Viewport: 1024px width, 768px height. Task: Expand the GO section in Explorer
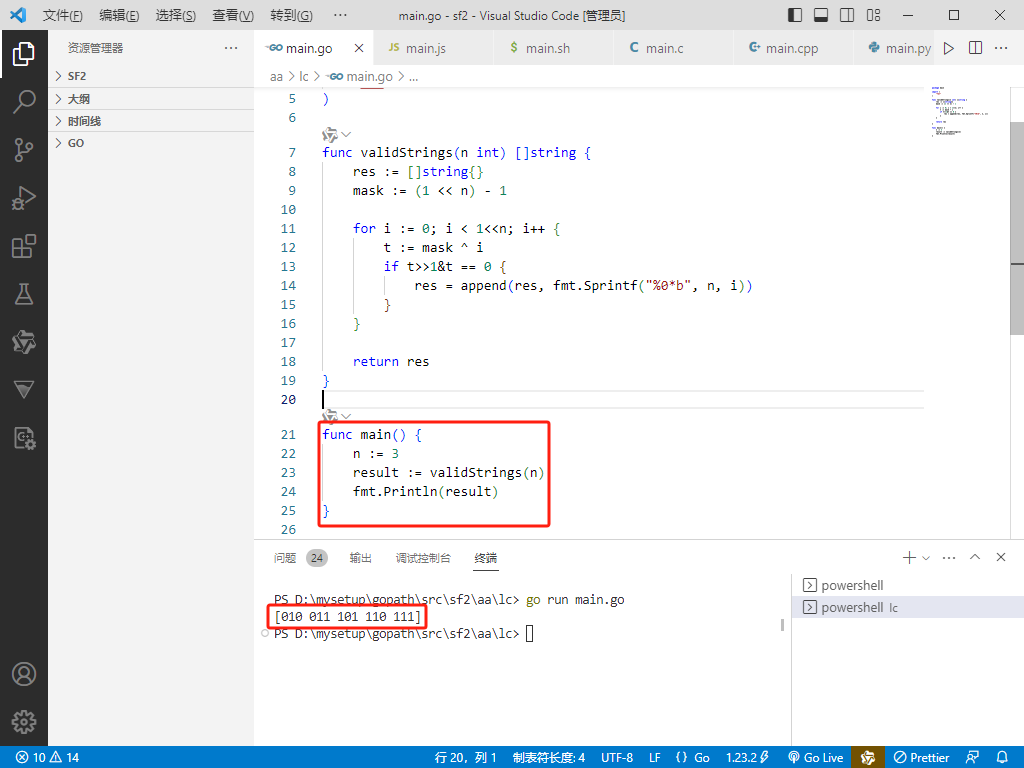click(x=151, y=143)
